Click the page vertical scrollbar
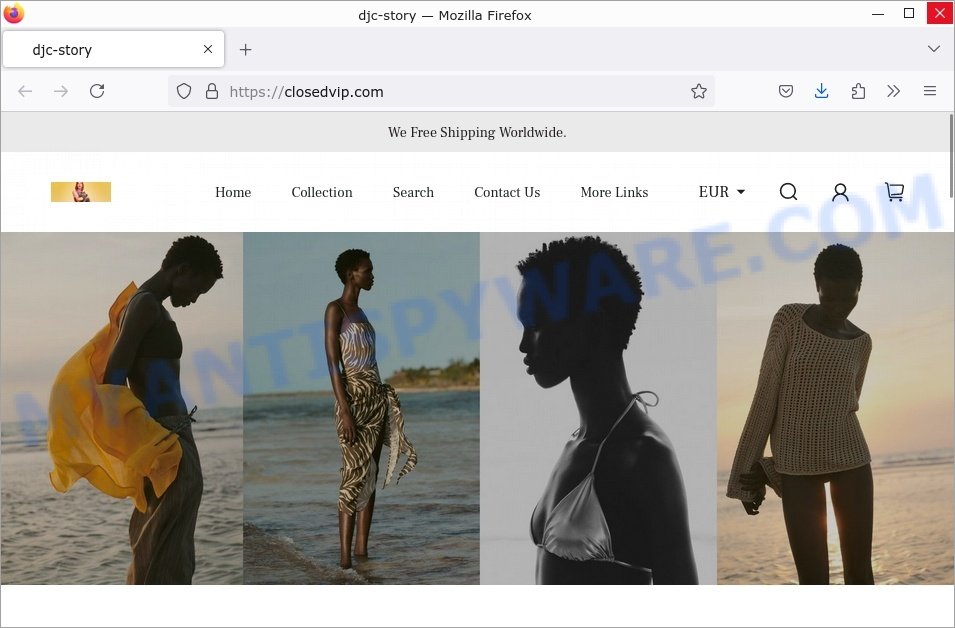 pos(951,156)
